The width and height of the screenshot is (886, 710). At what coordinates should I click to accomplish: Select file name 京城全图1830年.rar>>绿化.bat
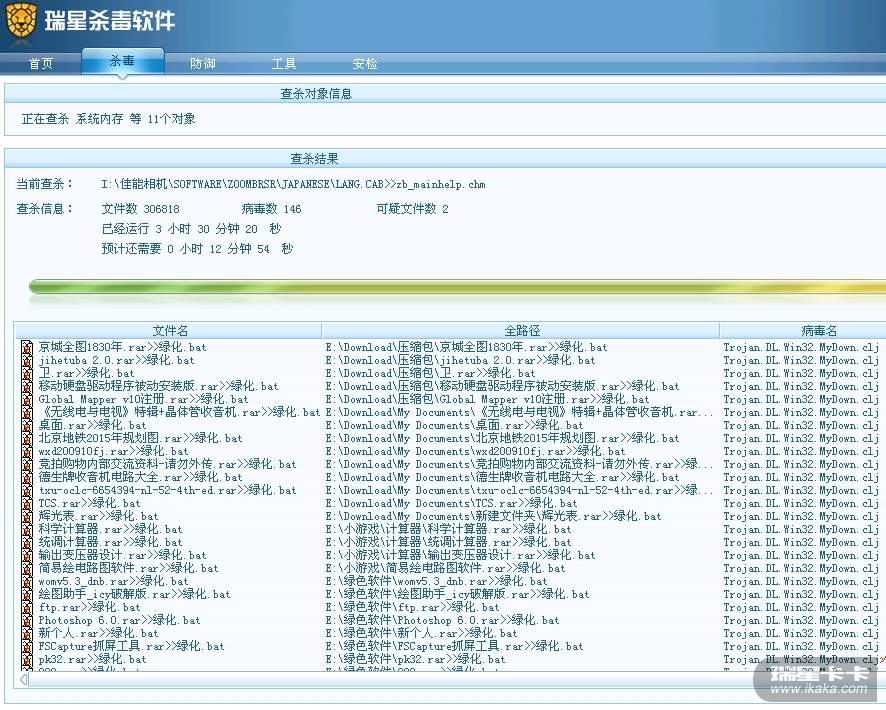(122, 347)
